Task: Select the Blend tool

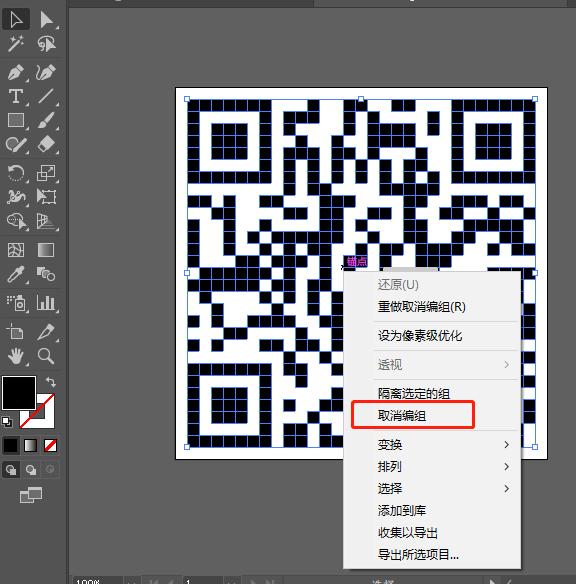Action: pos(46,274)
